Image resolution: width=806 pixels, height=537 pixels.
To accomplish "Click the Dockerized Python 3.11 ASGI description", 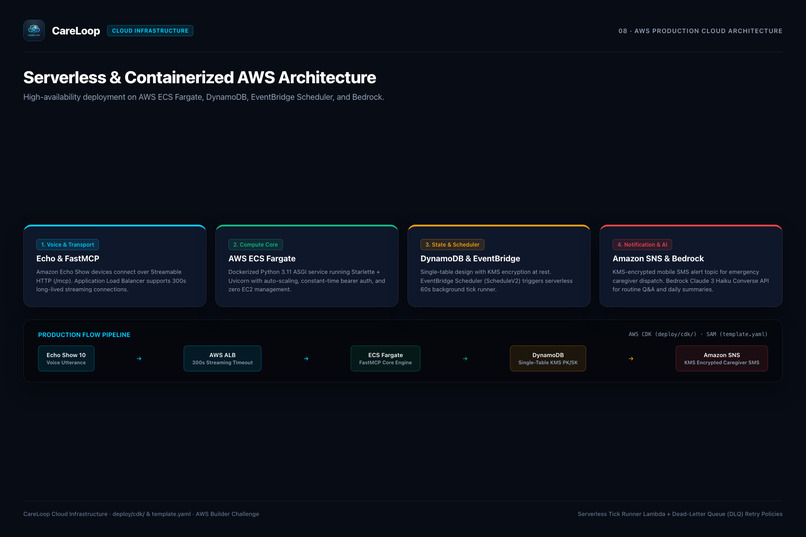I will [x=306, y=281].
